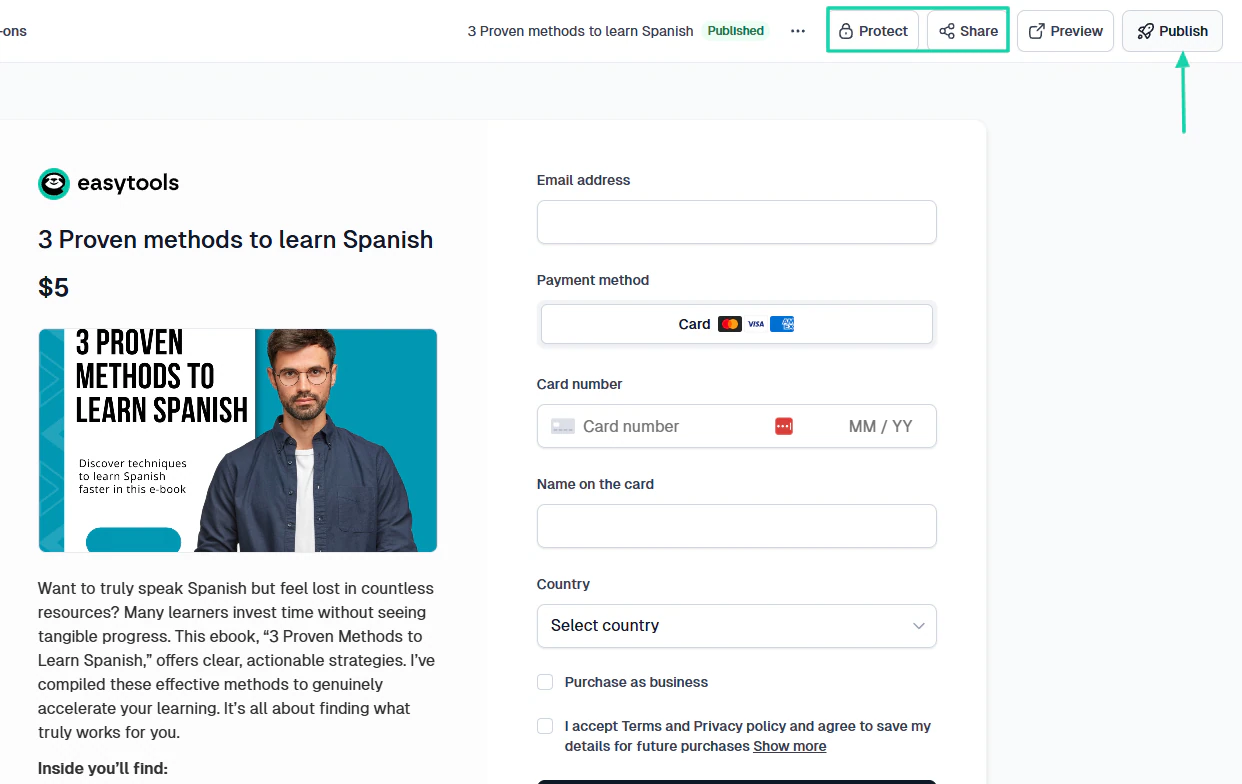This screenshot has width=1242, height=784.
Task: Click the easytools sloth logo
Action: coord(54,183)
